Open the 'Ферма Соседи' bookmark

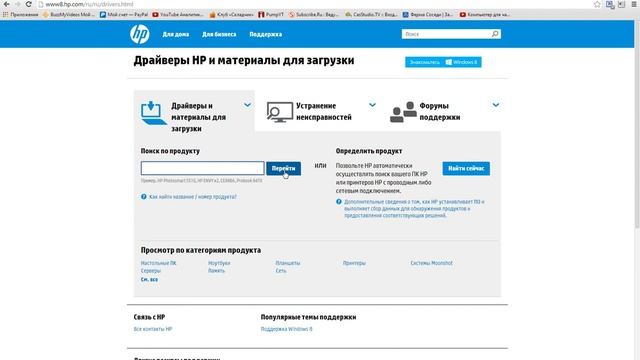[428, 14]
